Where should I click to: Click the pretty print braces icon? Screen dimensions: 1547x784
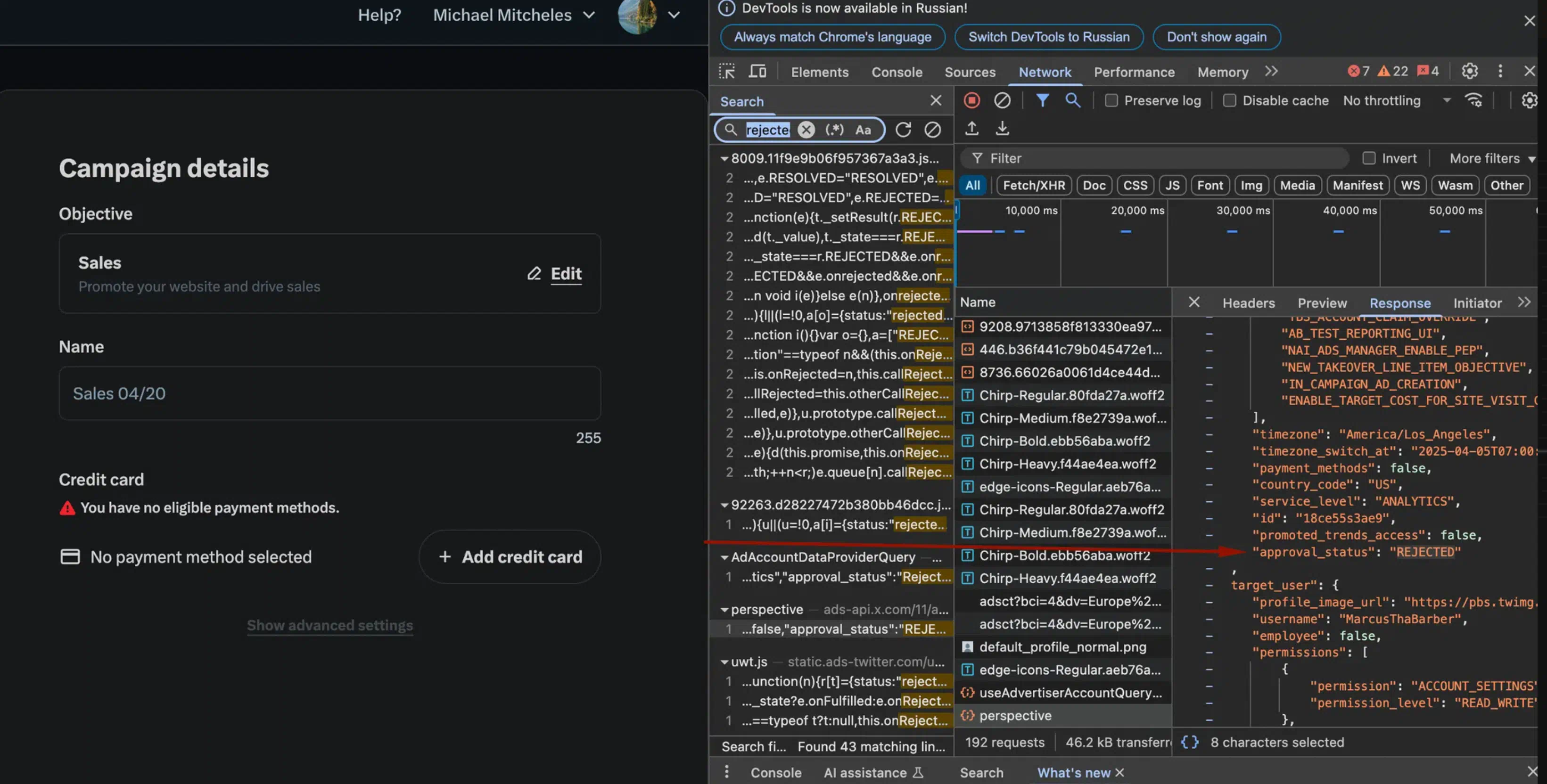(x=1190, y=742)
